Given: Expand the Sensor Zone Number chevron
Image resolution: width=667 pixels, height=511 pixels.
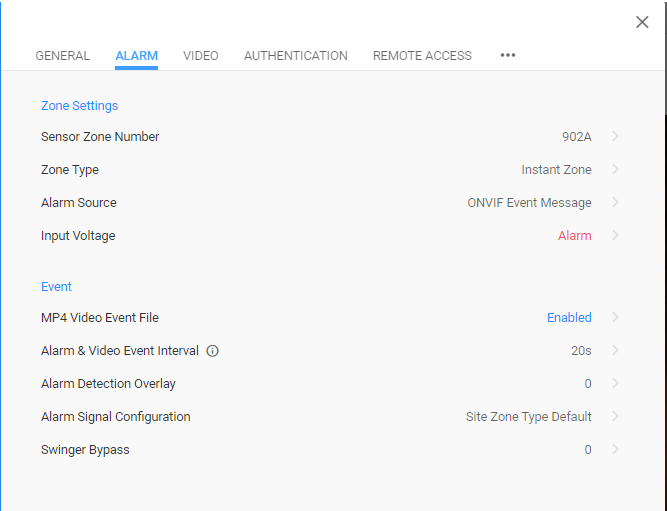Looking at the screenshot, I should (615, 136).
